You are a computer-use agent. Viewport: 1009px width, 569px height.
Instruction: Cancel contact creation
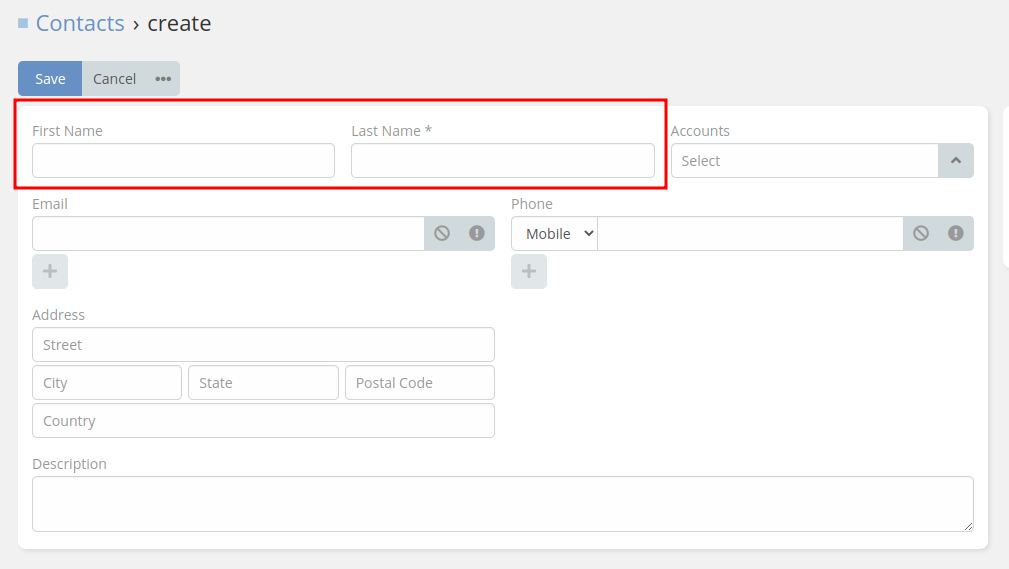pyautogui.click(x=114, y=79)
